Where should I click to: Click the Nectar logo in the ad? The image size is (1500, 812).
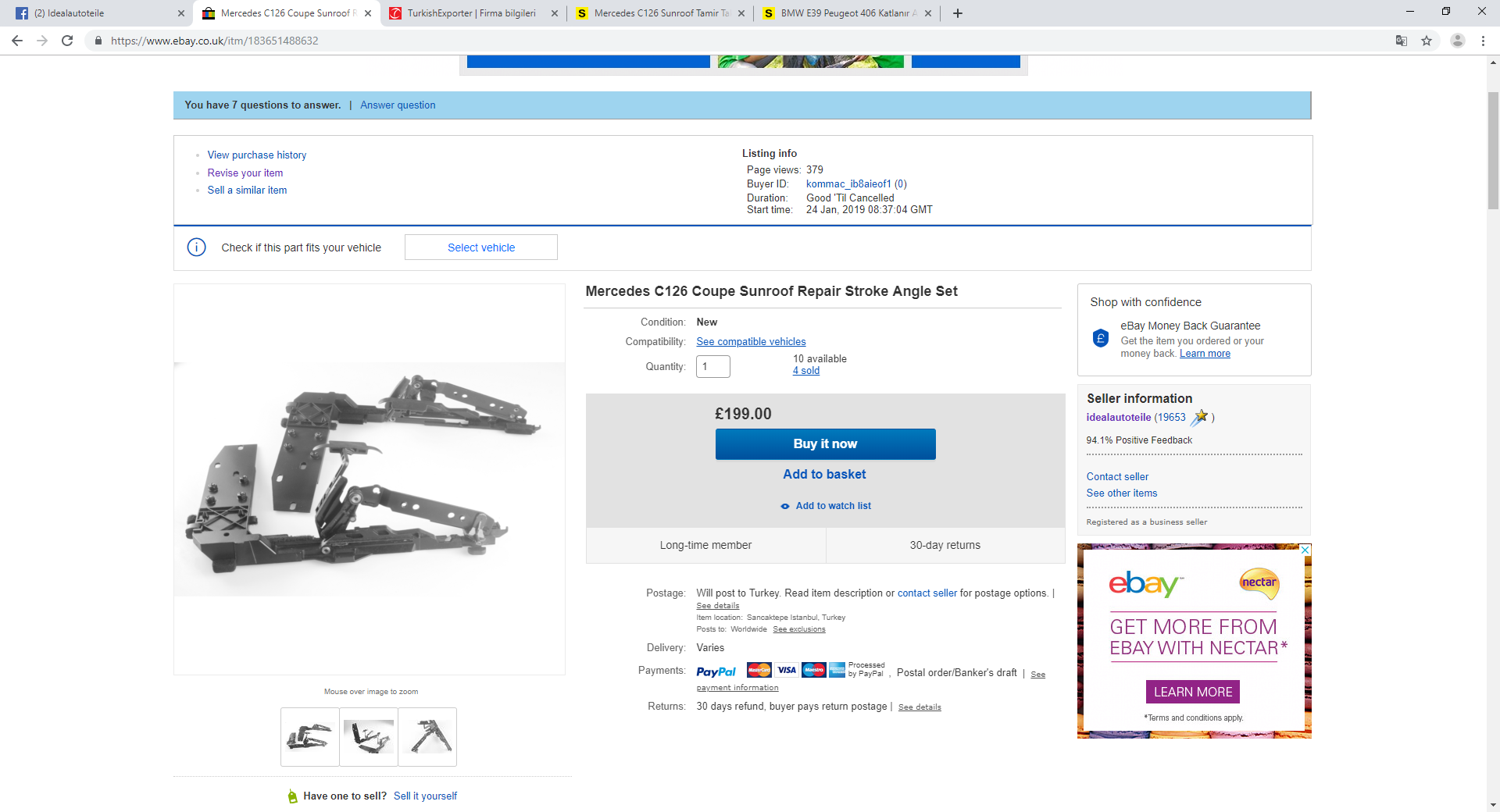(1259, 583)
